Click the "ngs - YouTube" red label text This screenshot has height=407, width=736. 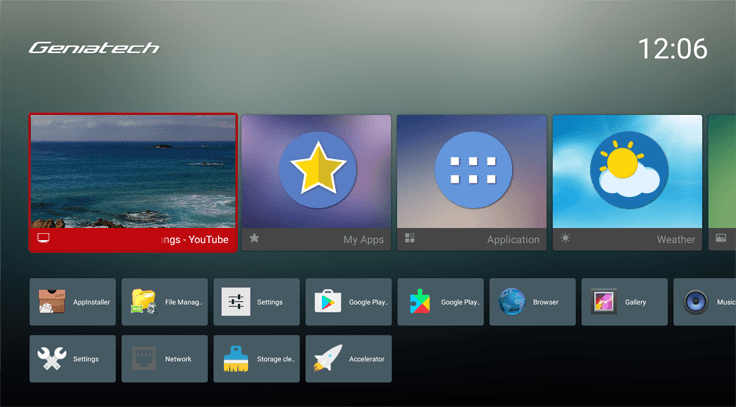(x=194, y=239)
